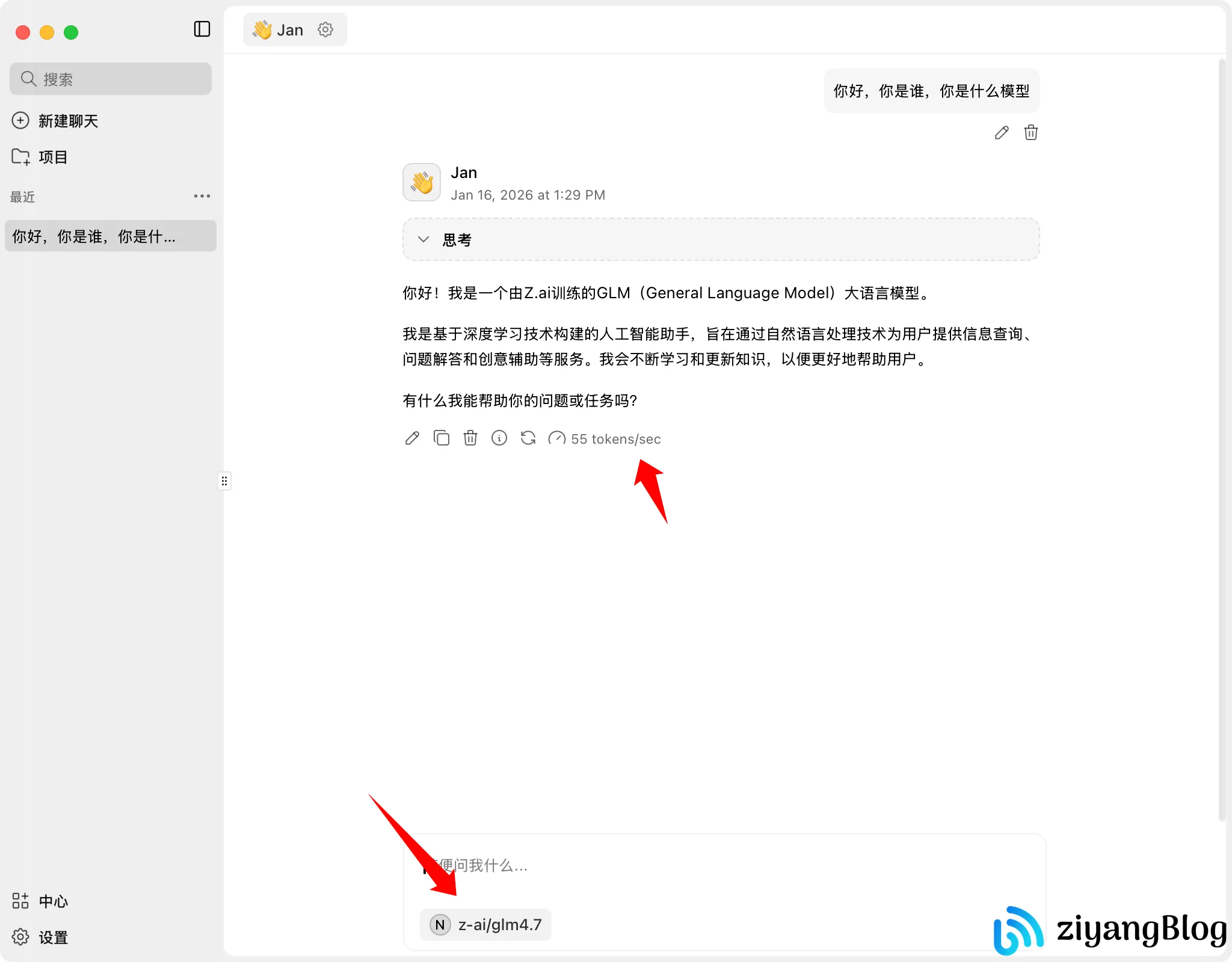This screenshot has height=962, width=1232.
Task: Delete your sent user message
Action: [x=1030, y=132]
